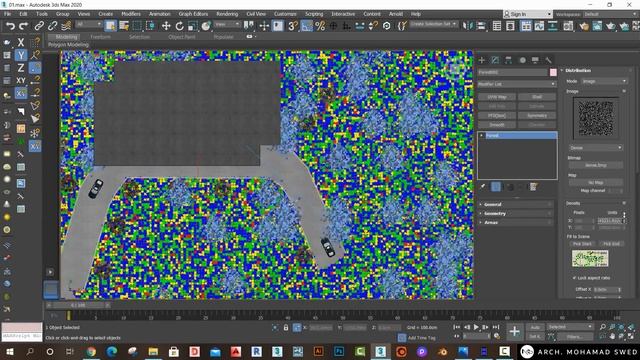The image size is (640, 360).
Task: Toggle the Selection Lock icon
Action: 286,327
